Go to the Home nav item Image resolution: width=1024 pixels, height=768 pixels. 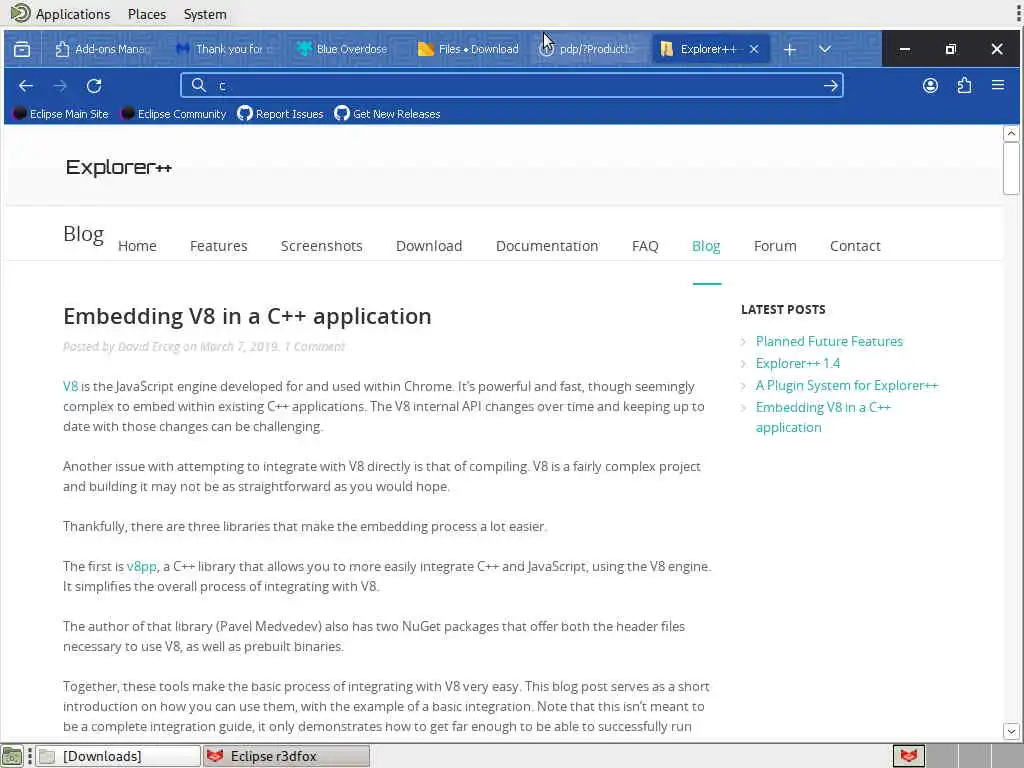137,246
